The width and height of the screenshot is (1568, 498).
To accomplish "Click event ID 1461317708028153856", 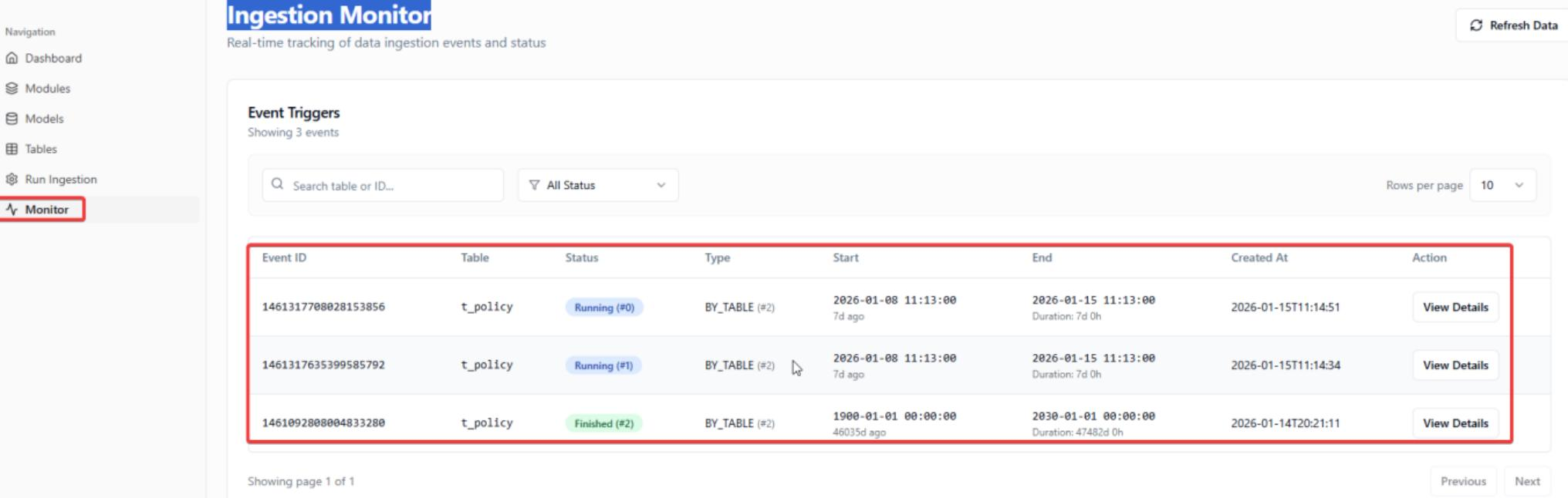I will pos(323,307).
